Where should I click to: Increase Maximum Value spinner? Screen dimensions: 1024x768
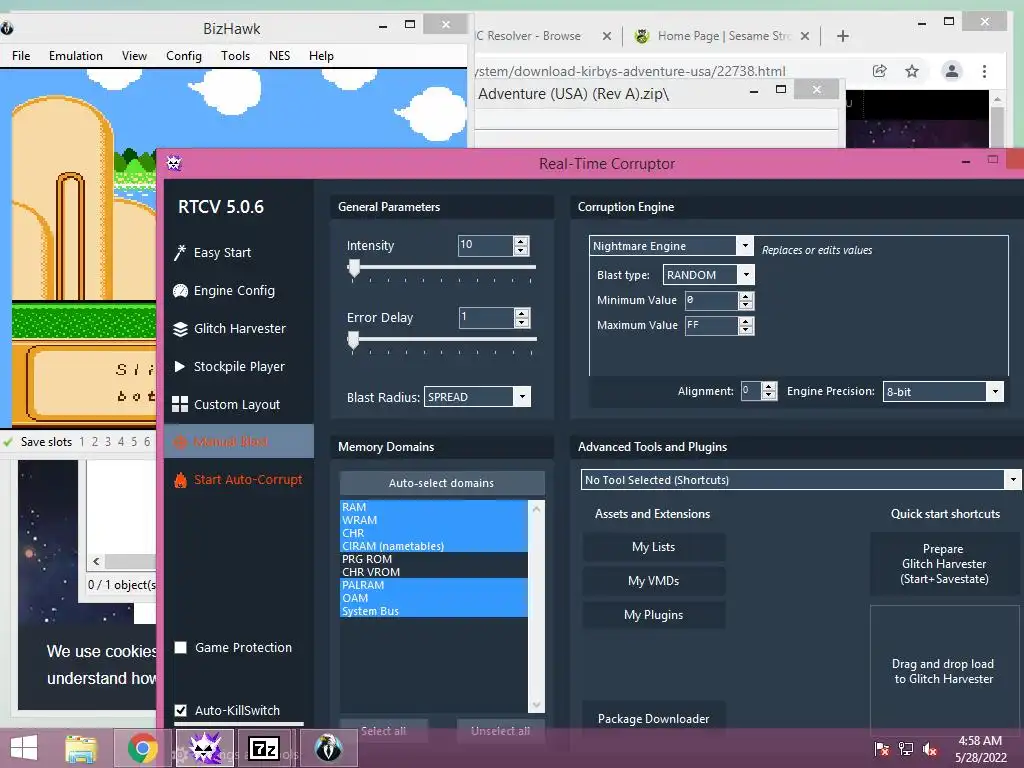pos(746,321)
